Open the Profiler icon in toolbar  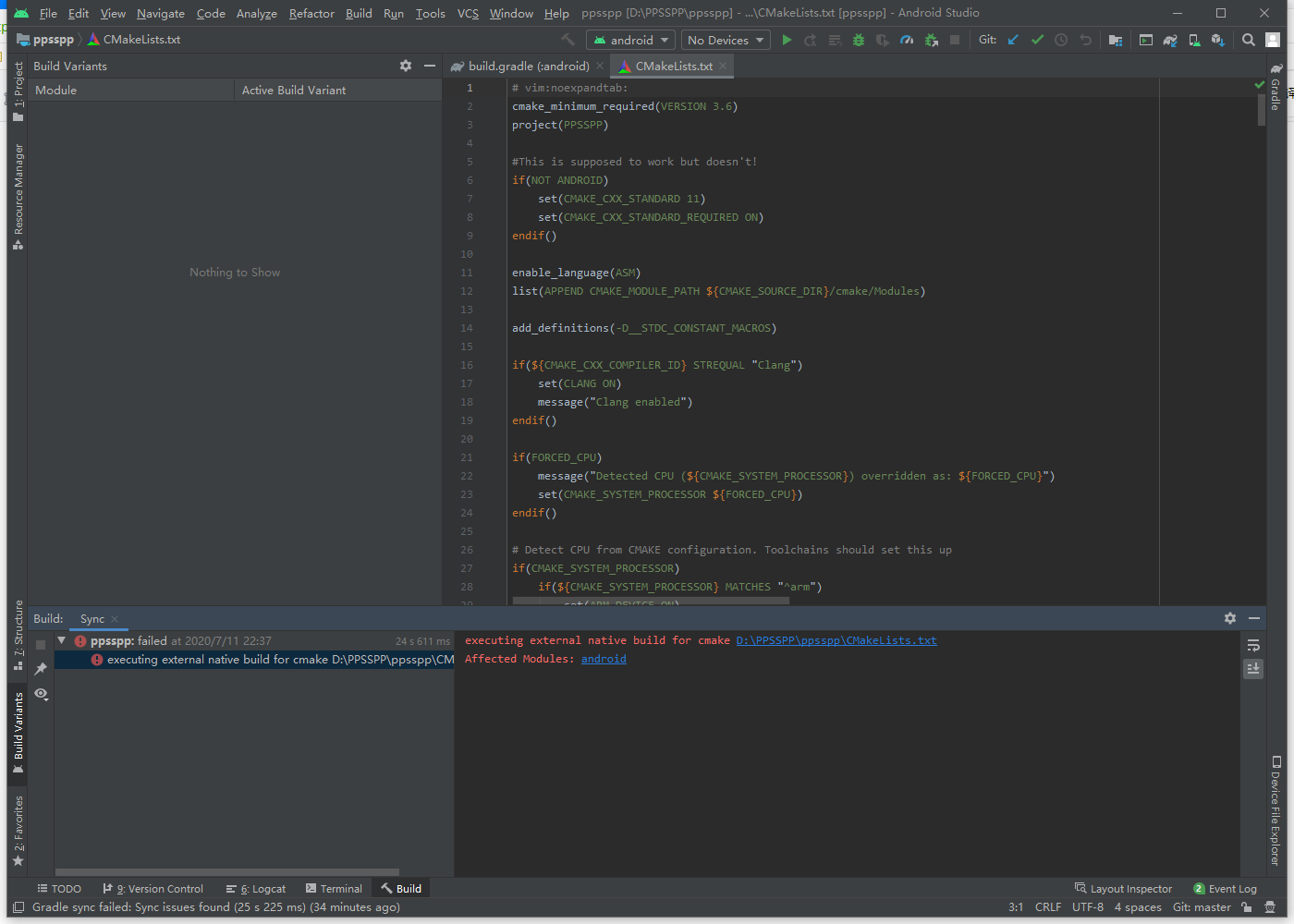pyautogui.click(x=907, y=39)
